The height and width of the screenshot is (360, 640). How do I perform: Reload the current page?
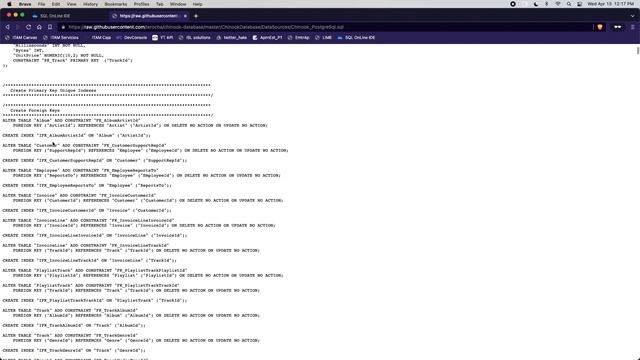point(29,27)
